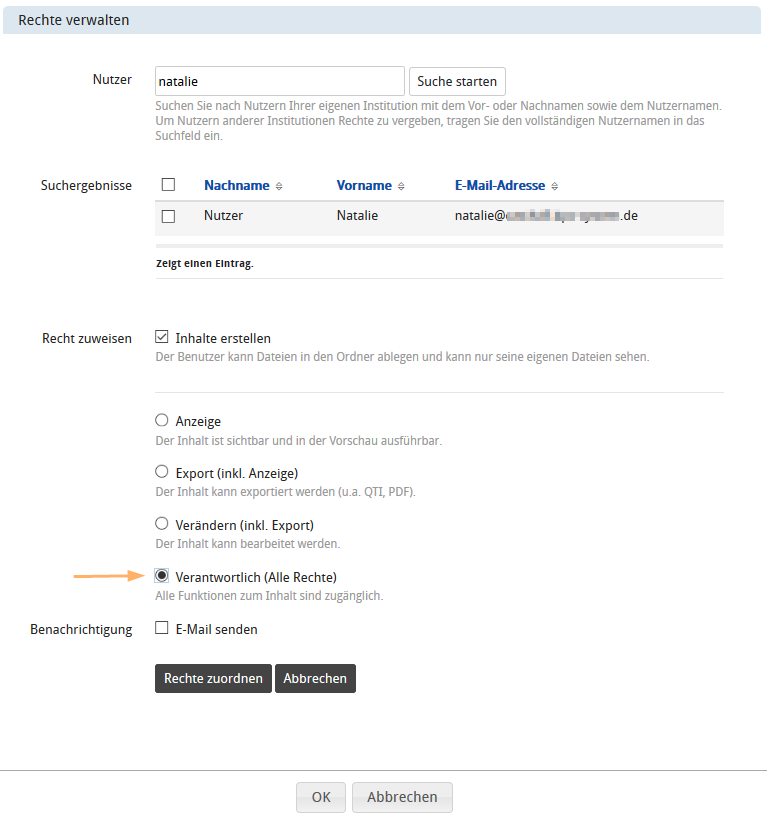Click the Nachname sort arrows icon

(279, 186)
